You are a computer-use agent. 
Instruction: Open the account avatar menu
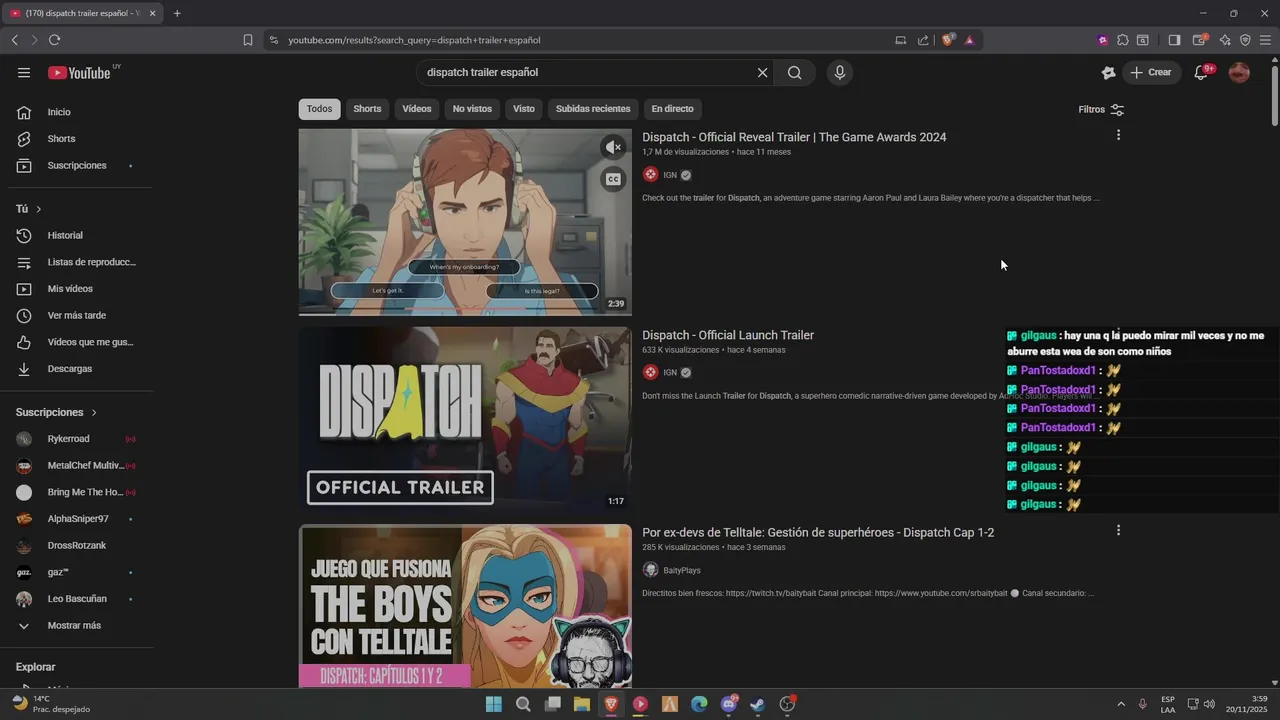tap(1239, 72)
